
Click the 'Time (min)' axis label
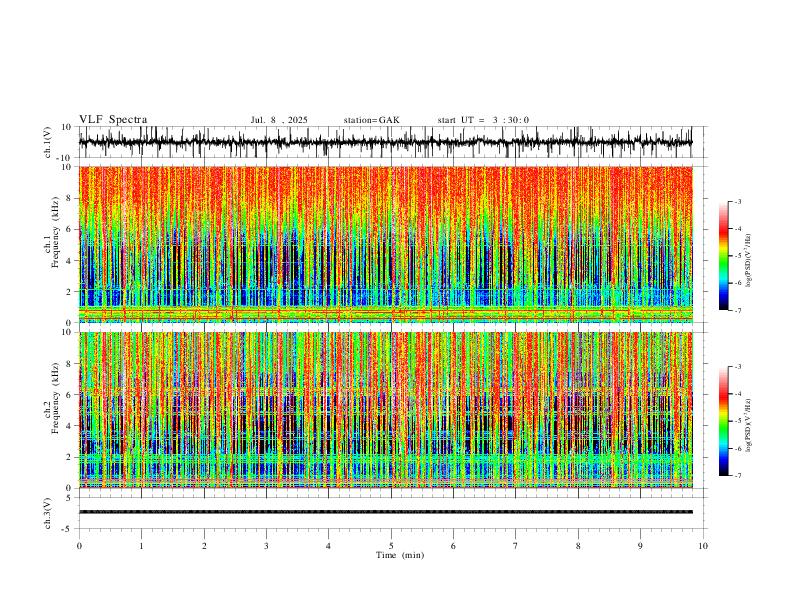pyautogui.click(x=400, y=555)
